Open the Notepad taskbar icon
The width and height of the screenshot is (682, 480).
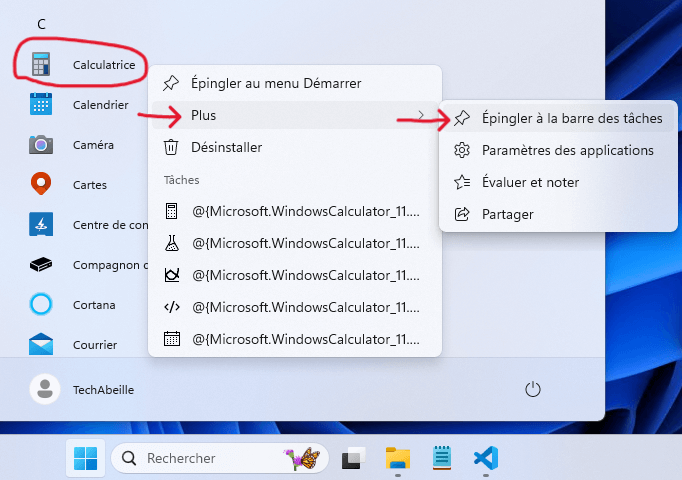[442, 458]
